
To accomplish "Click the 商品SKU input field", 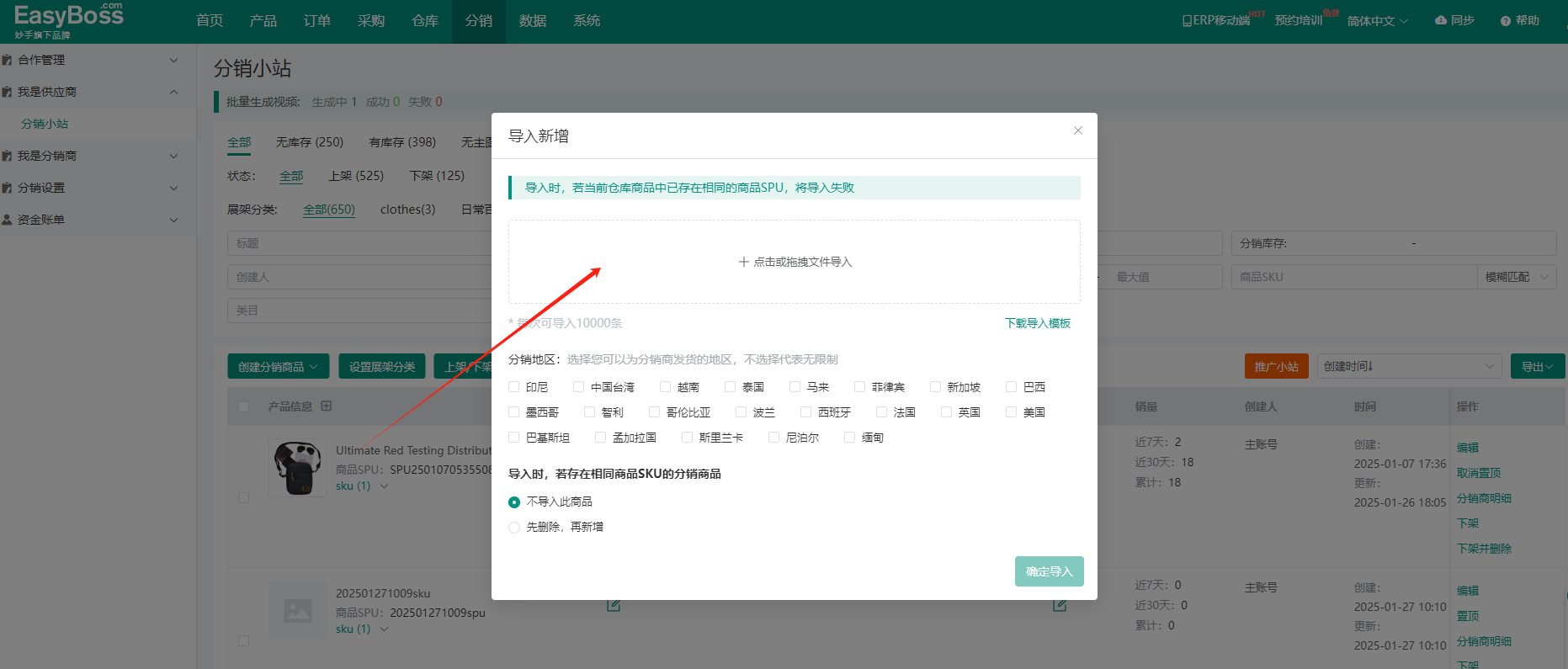I will pos(1353,277).
